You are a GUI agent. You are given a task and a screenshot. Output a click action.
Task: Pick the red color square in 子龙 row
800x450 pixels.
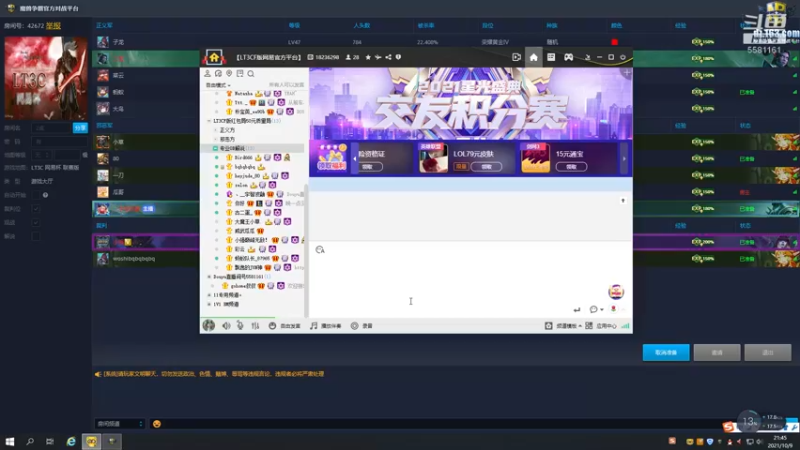(615, 42)
